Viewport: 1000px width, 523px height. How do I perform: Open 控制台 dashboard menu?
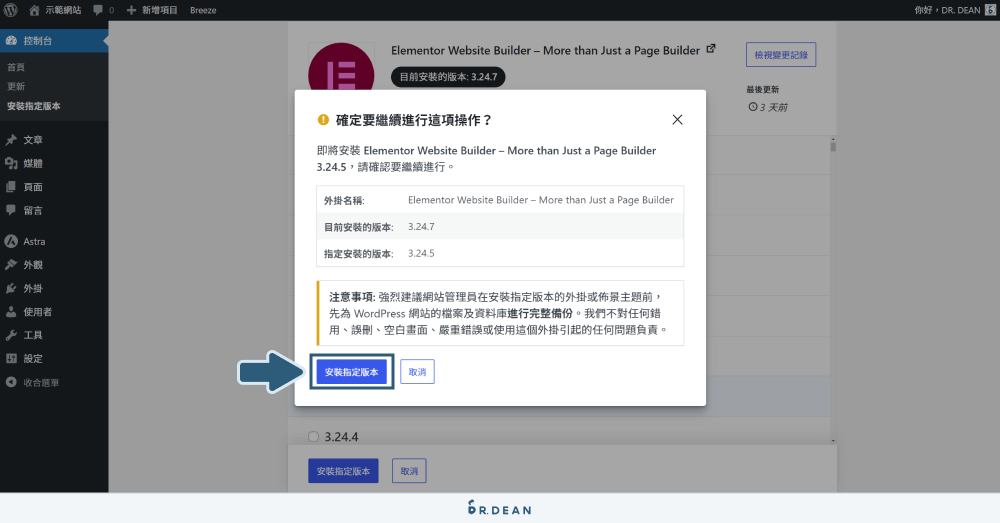54,41
